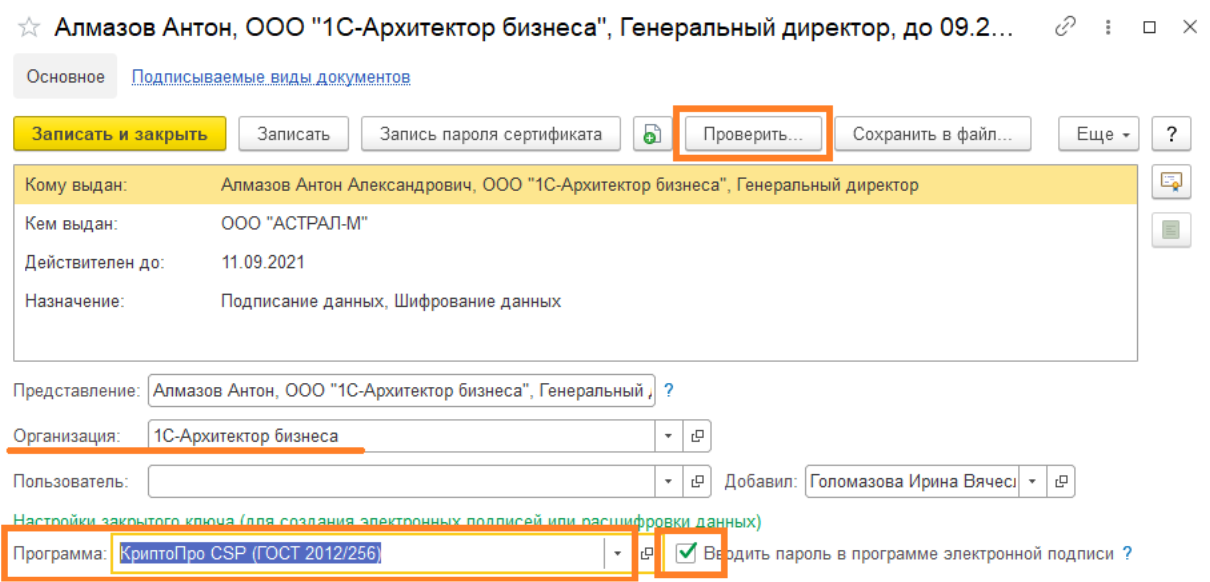Click the document icon with green plus
This screenshot has width=1210, height=582.
tap(651, 135)
